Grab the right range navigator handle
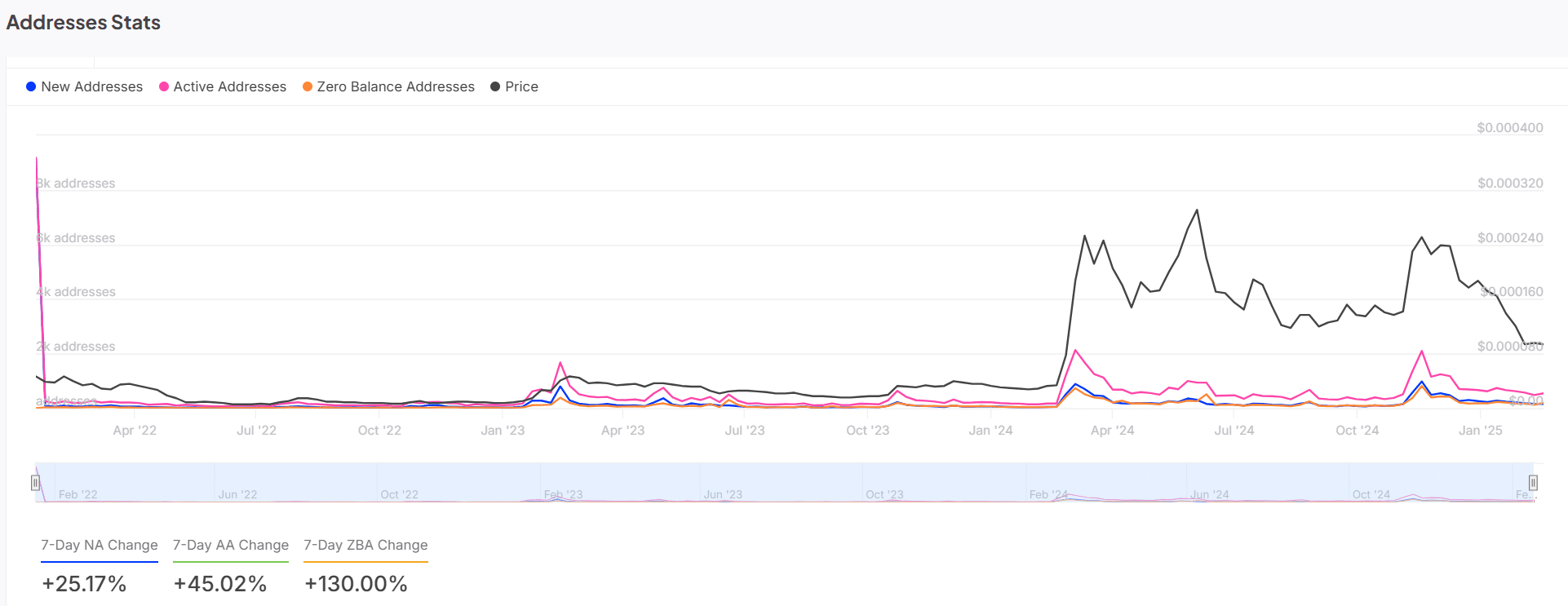The height and width of the screenshot is (606, 1568). (x=1533, y=483)
